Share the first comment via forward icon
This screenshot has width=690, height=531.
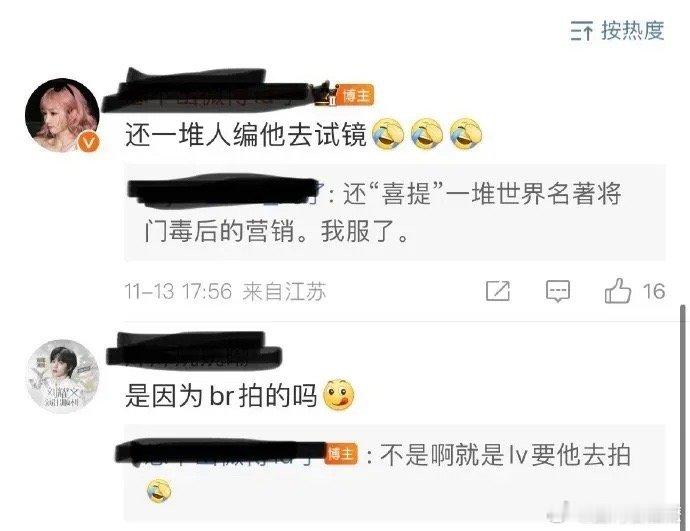tap(498, 291)
